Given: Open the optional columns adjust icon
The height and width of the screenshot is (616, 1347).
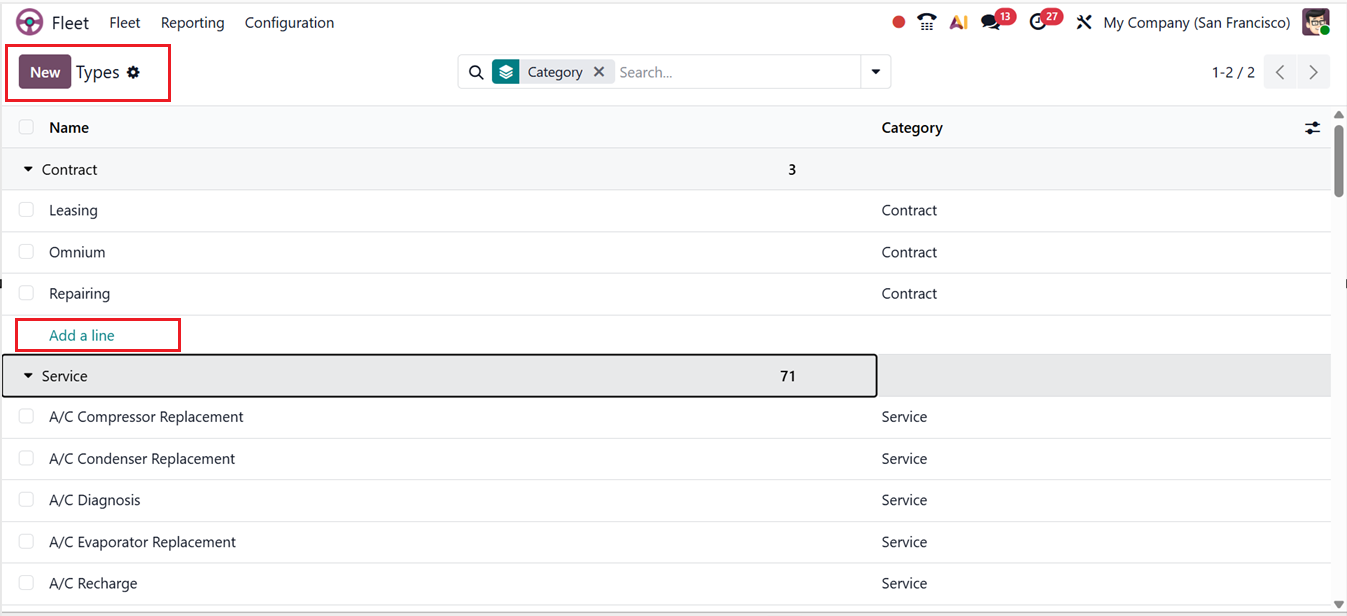Looking at the screenshot, I should 1312,128.
